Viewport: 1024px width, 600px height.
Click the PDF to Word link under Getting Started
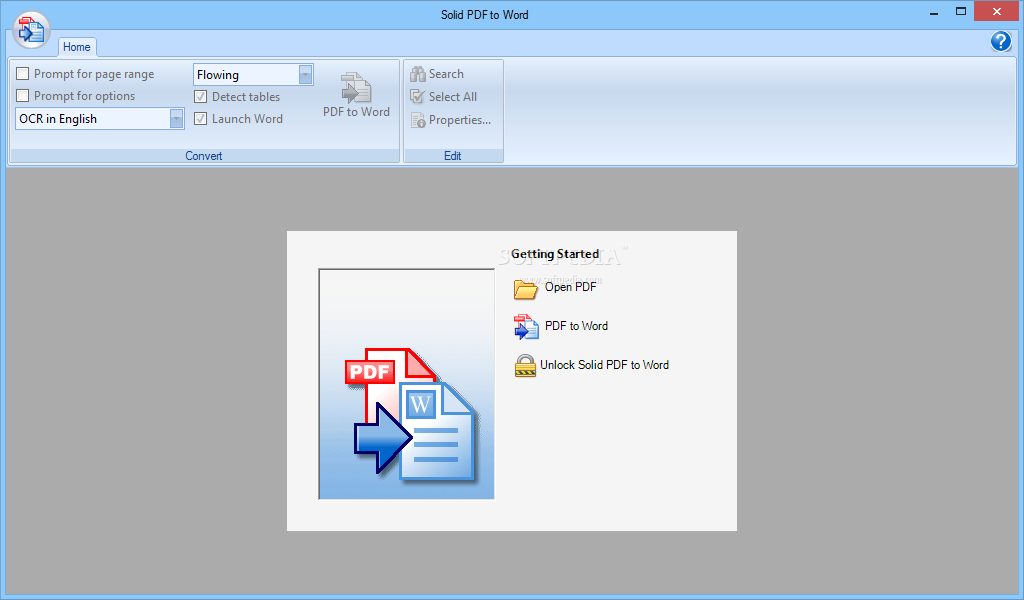point(576,326)
